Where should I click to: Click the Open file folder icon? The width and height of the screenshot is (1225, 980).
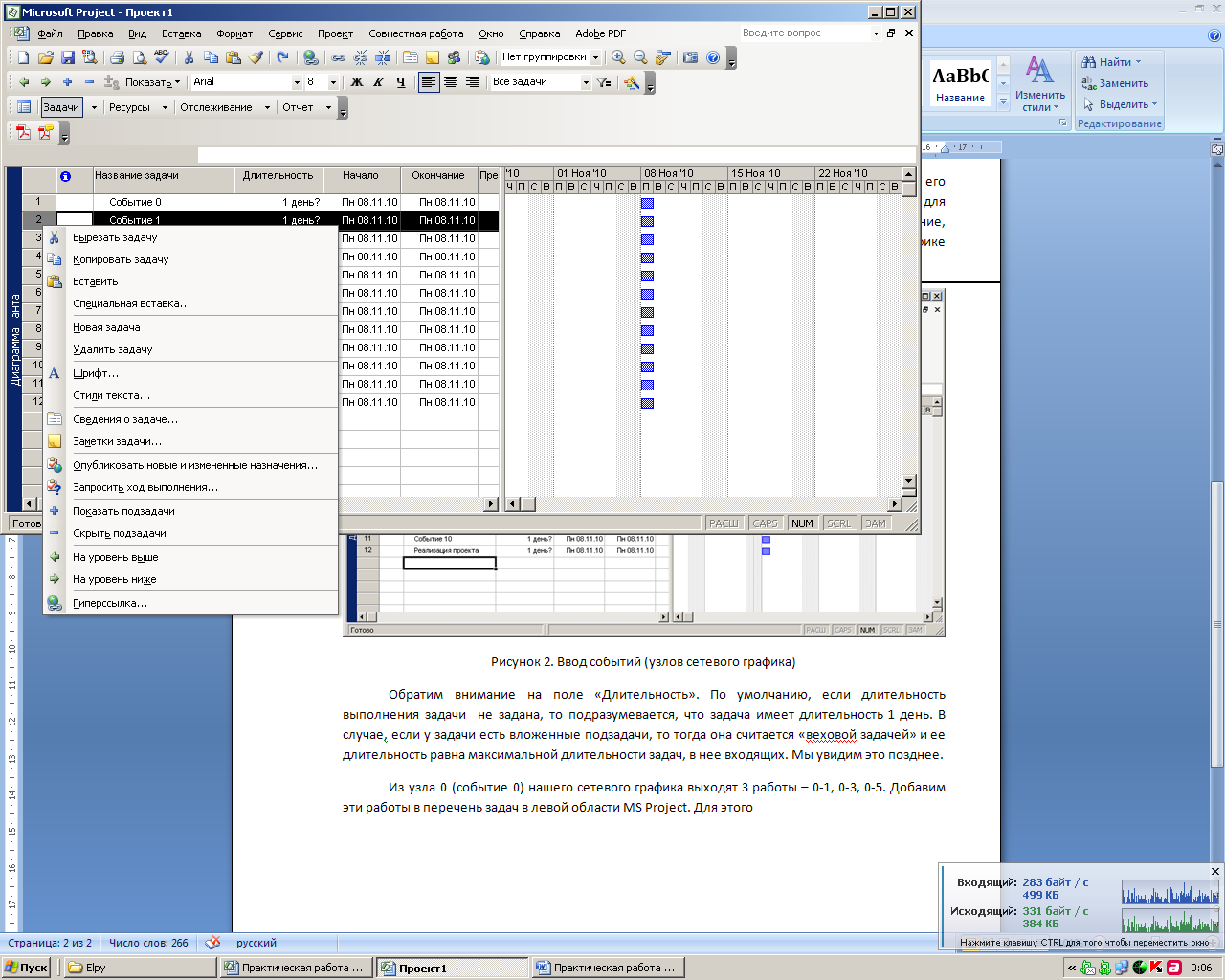point(46,57)
